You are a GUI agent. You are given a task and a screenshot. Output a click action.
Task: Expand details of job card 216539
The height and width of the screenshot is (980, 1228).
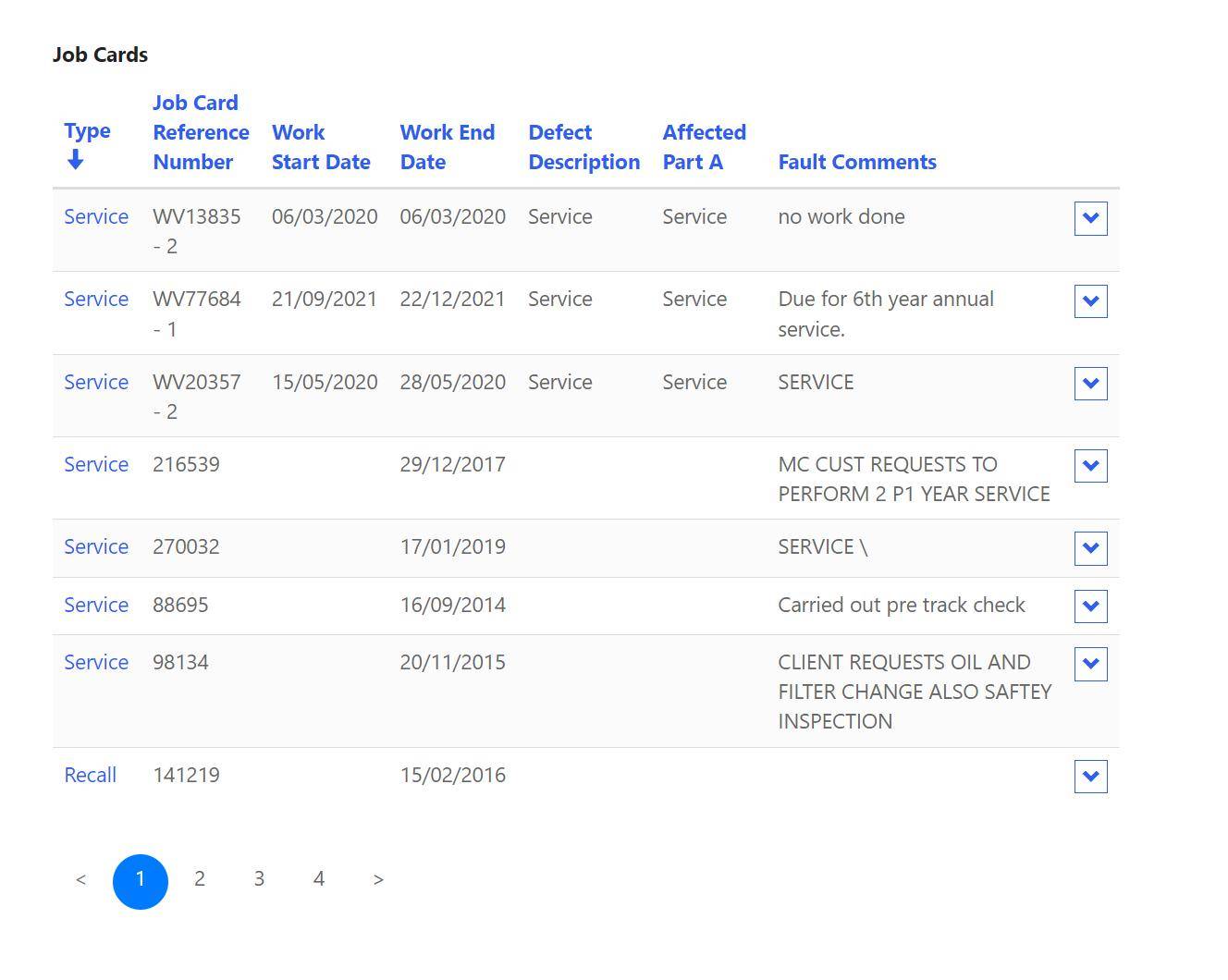[x=1090, y=466]
